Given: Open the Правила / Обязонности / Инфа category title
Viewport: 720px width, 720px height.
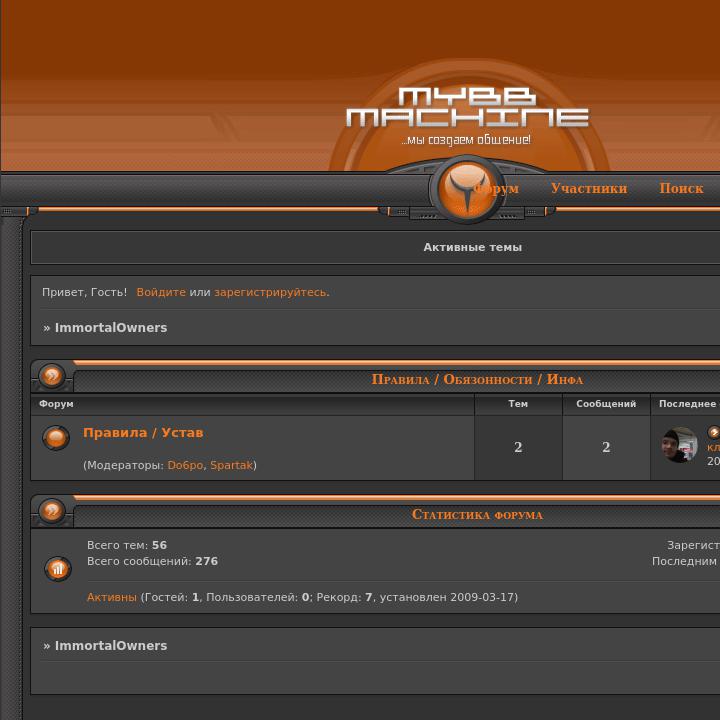Looking at the screenshot, I should [477, 379].
